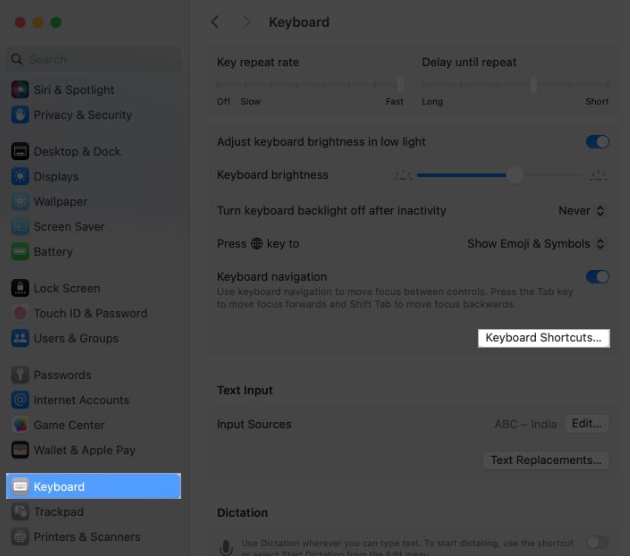This screenshot has width=630, height=556.
Task: Click the Keyboard Shortcuts... button
Action: click(543, 338)
